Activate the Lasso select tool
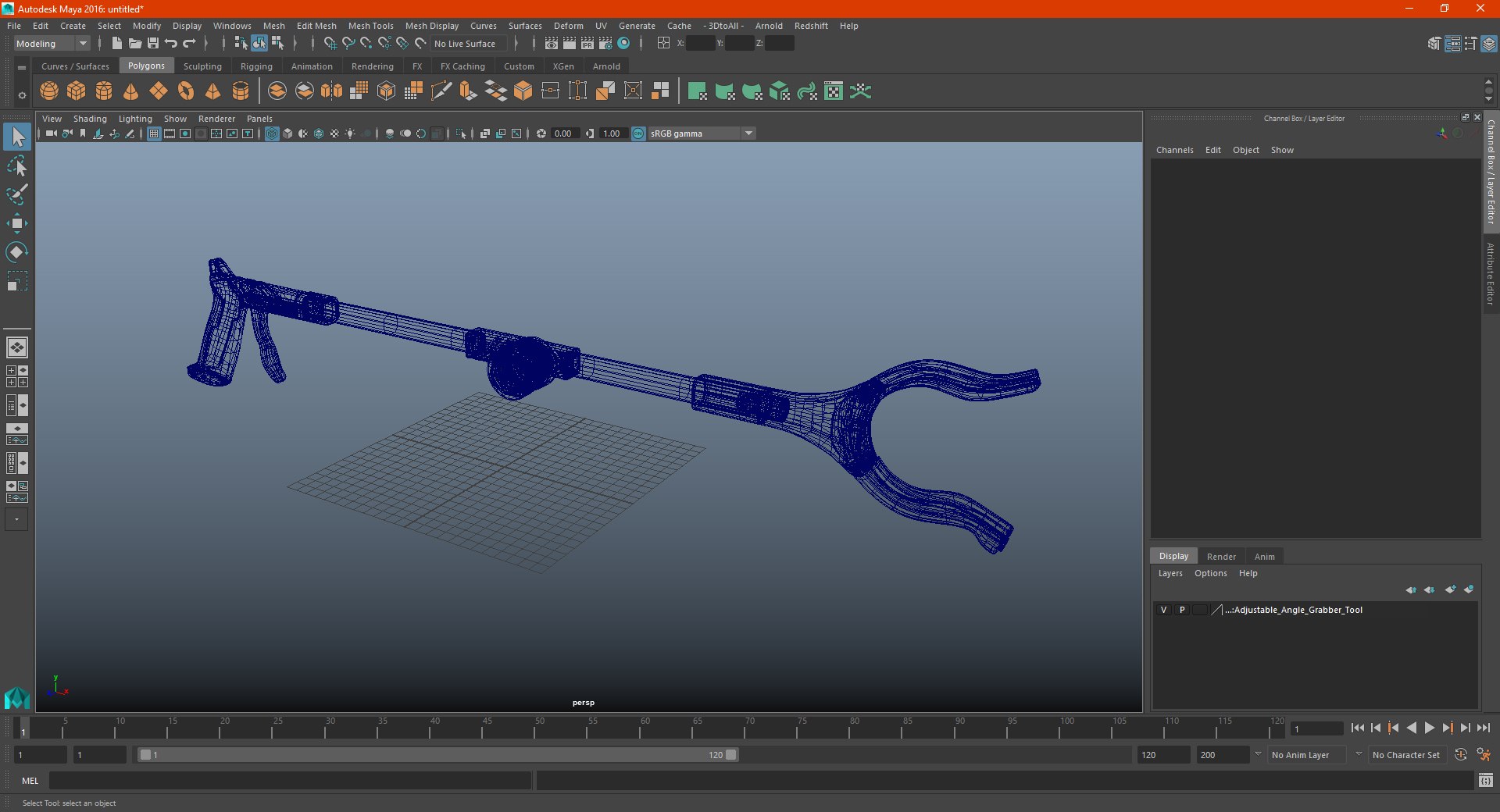This screenshot has height=812, width=1500. point(17,166)
